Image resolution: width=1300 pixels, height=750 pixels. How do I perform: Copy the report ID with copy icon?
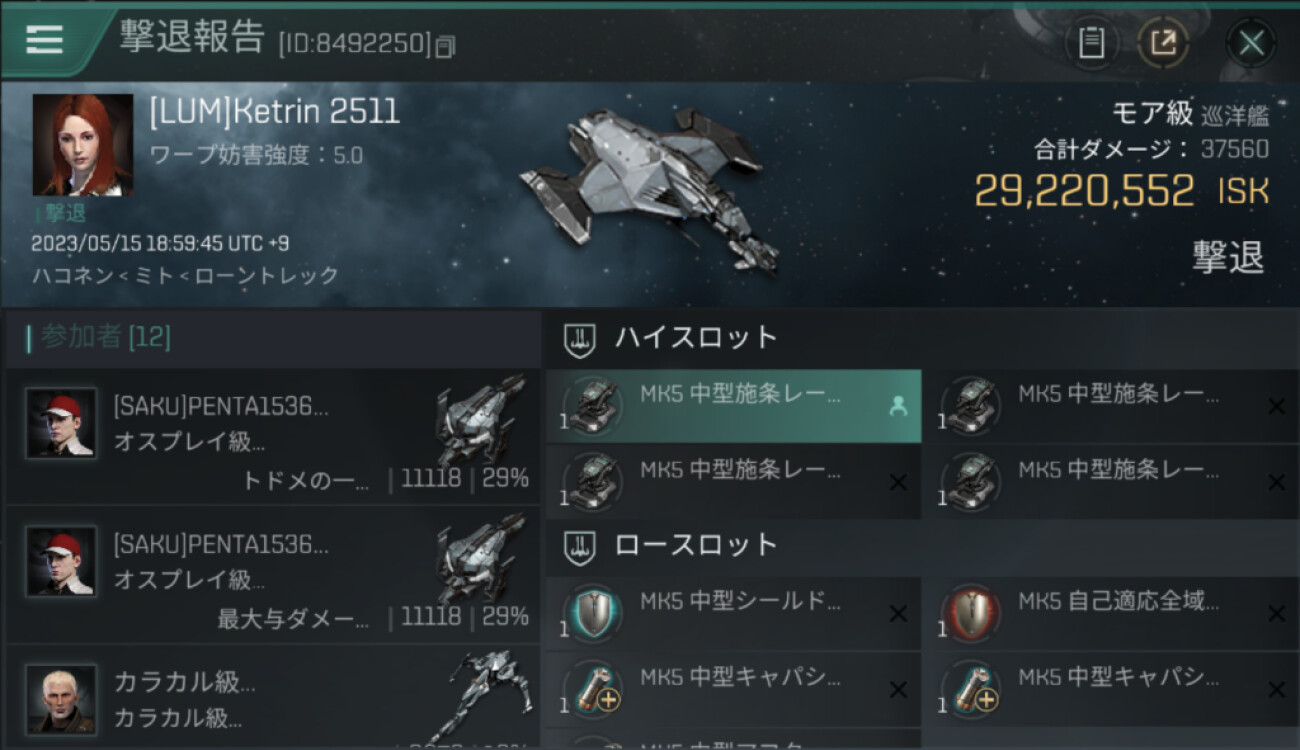pyautogui.click(x=446, y=46)
